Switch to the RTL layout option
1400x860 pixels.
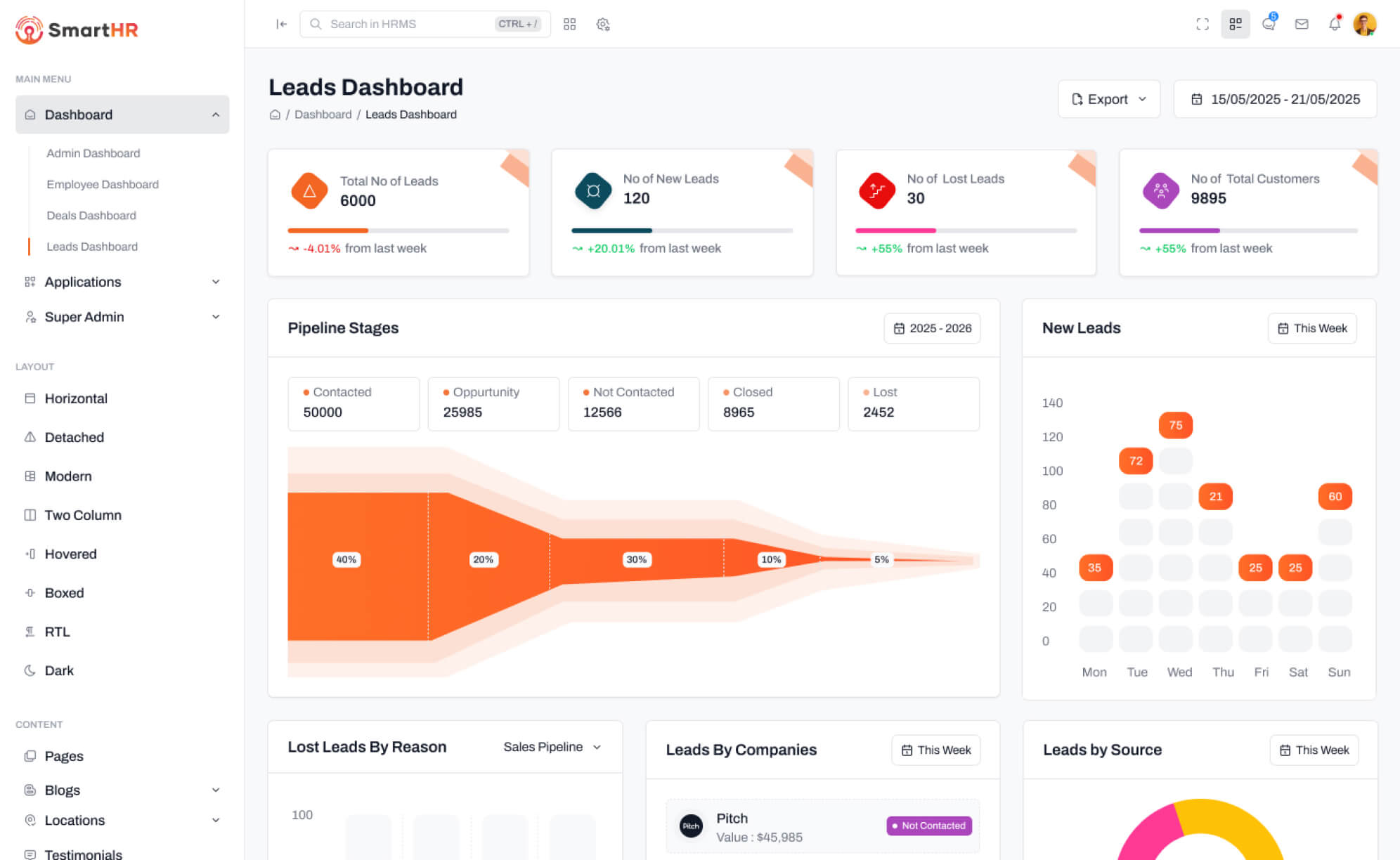[x=57, y=632]
